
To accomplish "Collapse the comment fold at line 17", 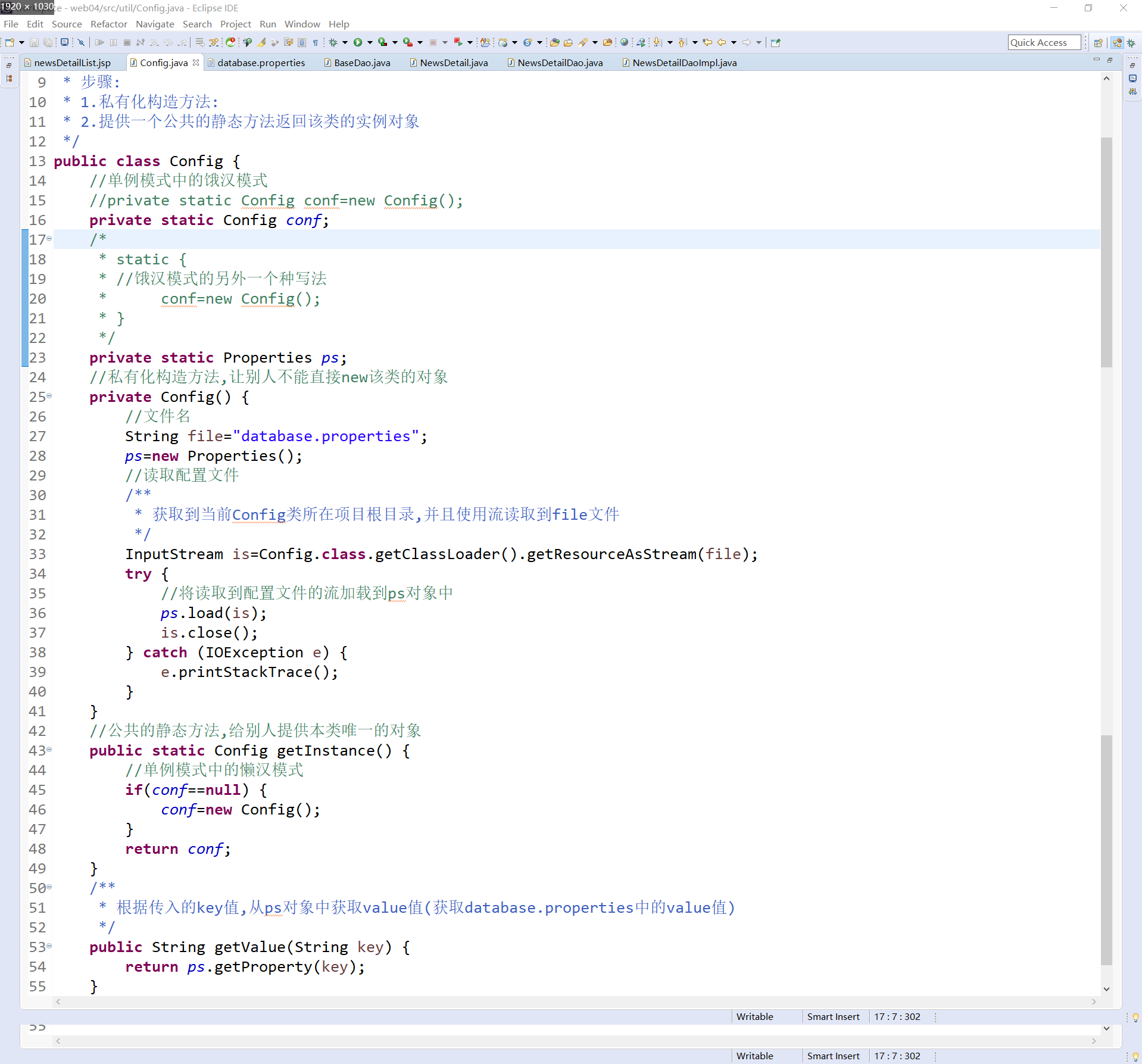I will click(49, 239).
